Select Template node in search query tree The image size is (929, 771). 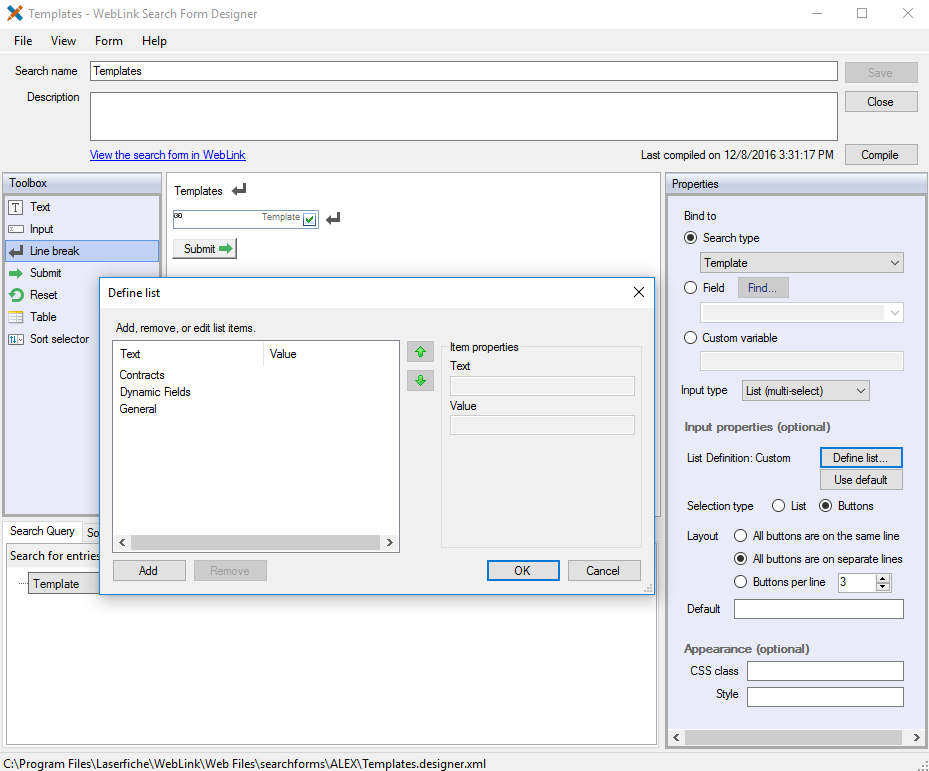[63, 584]
